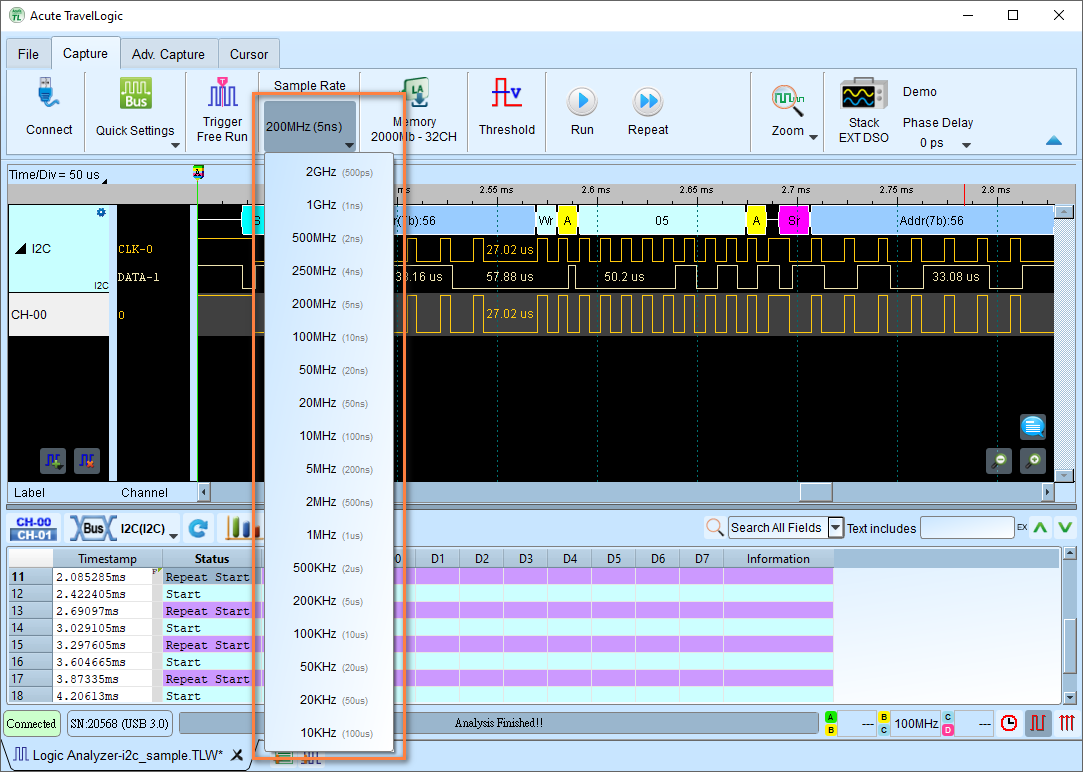Open the Threshold settings icon
1083x772 pixels.
click(506, 93)
